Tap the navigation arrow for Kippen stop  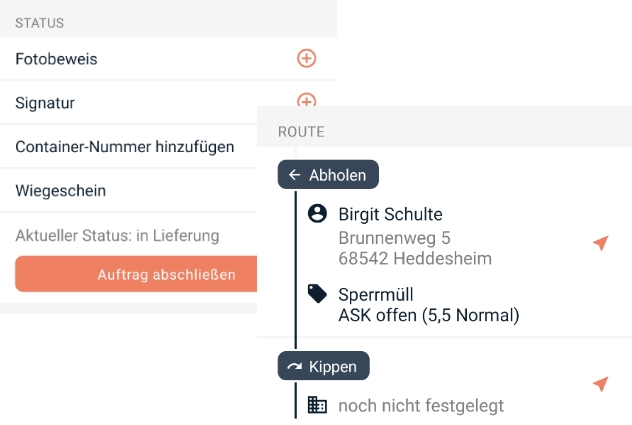(600, 384)
